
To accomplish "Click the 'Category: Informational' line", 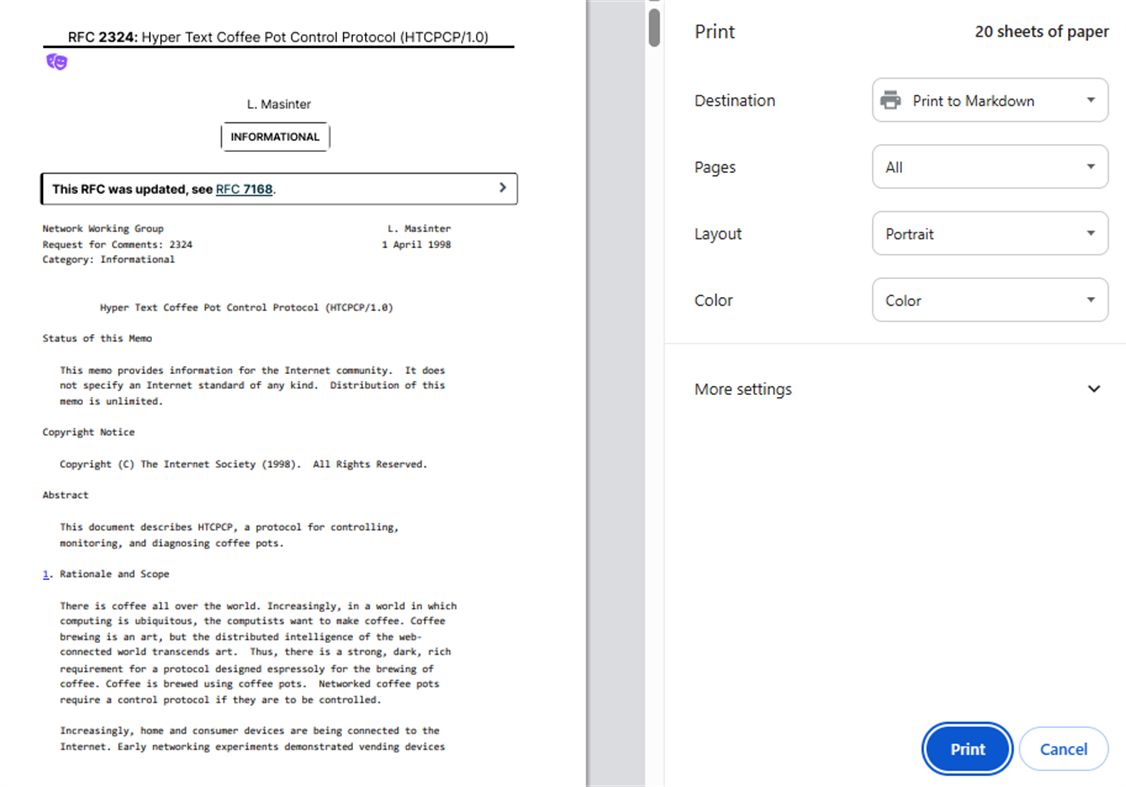I will tap(108, 260).
